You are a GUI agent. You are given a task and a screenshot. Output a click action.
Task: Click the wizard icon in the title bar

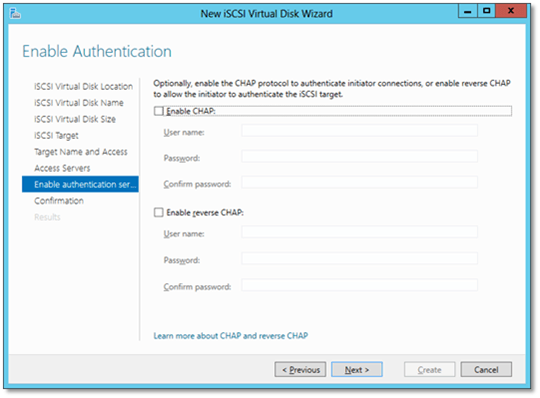coord(15,13)
